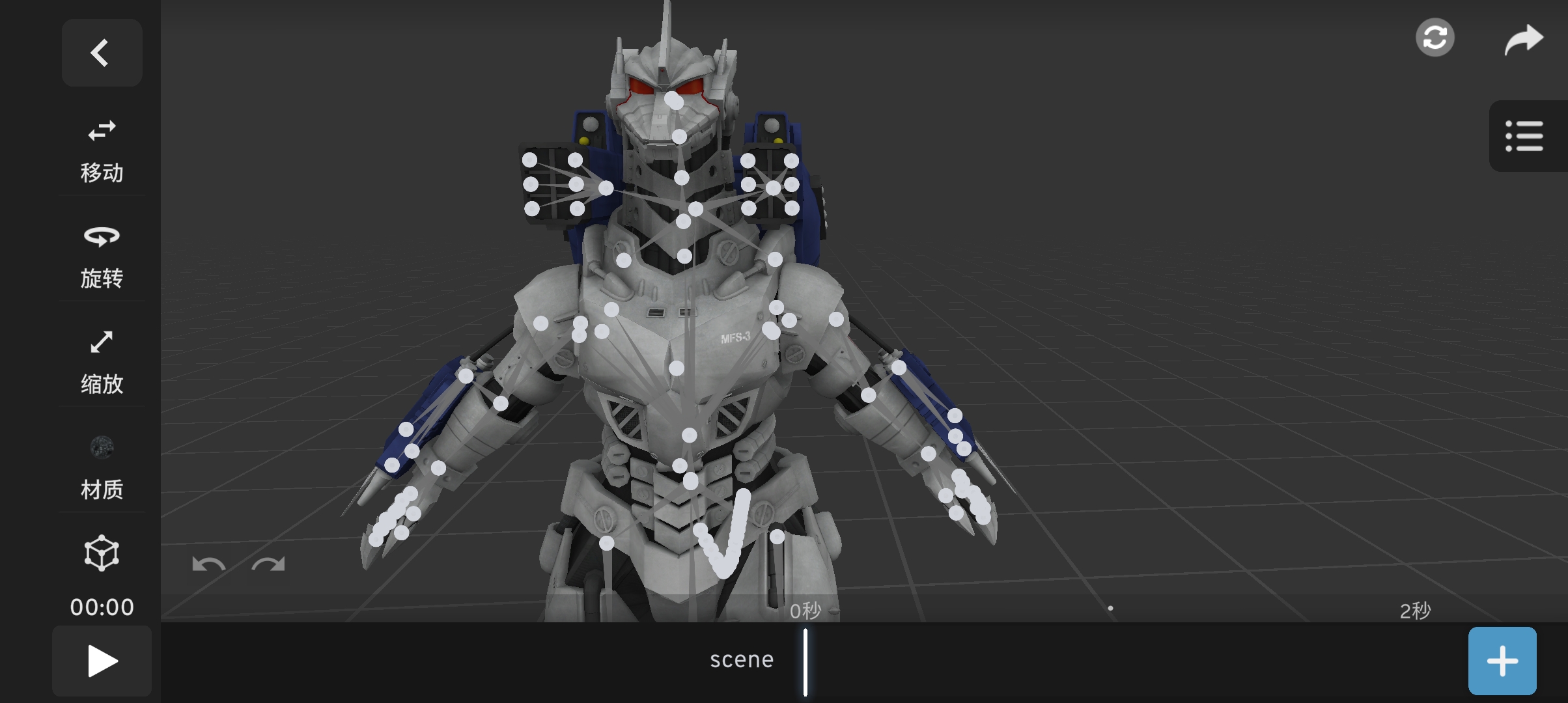This screenshot has width=1568, height=703.
Task: Click the redo arrow
Action: (x=268, y=565)
